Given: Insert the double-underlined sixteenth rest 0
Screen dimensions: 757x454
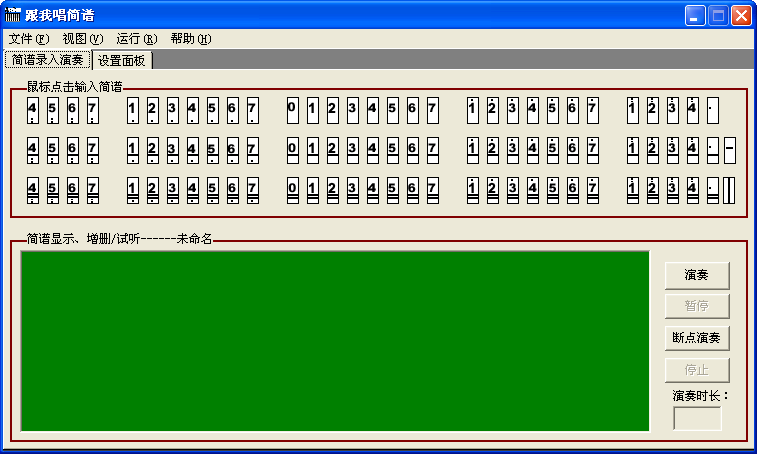Looking at the screenshot, I should (293, 191).
